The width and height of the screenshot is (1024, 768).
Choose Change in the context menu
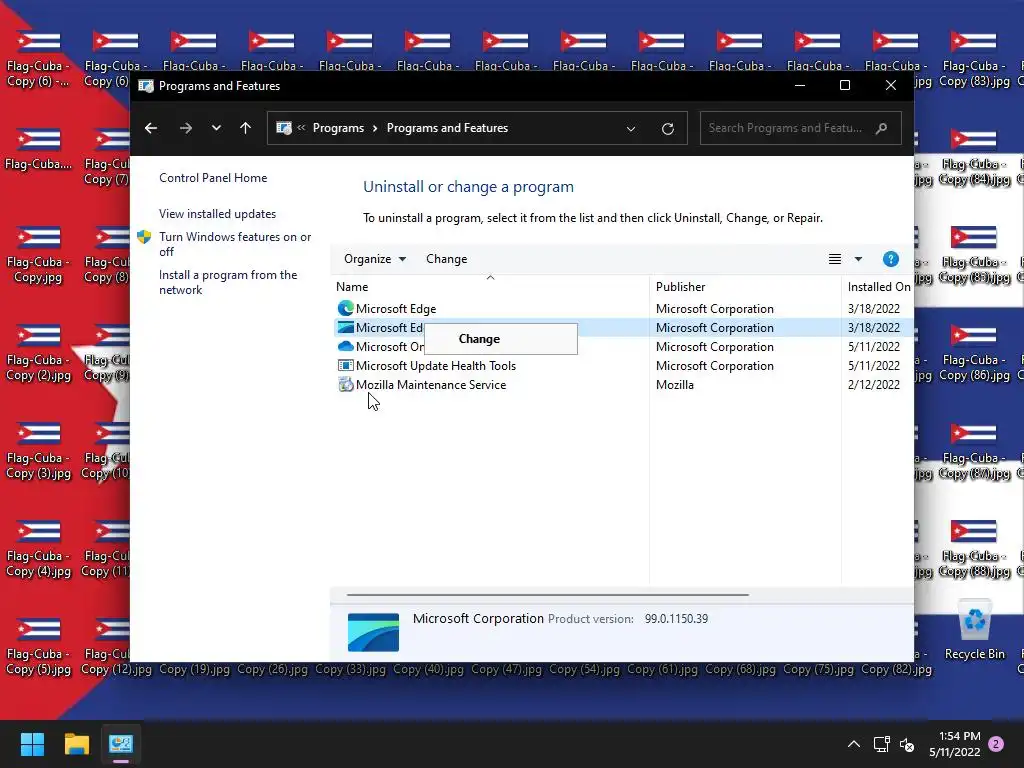(500, 339)
